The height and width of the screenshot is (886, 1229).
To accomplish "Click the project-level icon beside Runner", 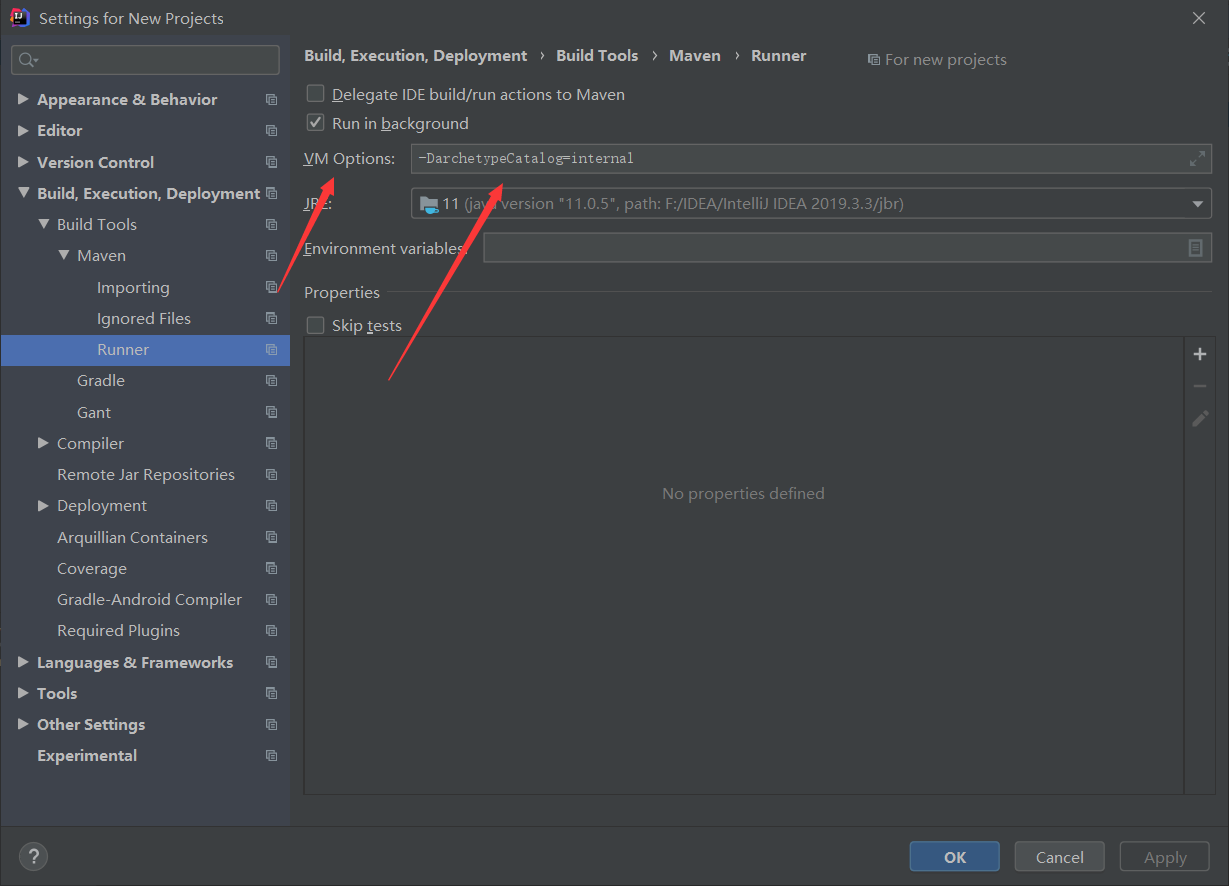I will pyautogui.click(x=271, y=350).
